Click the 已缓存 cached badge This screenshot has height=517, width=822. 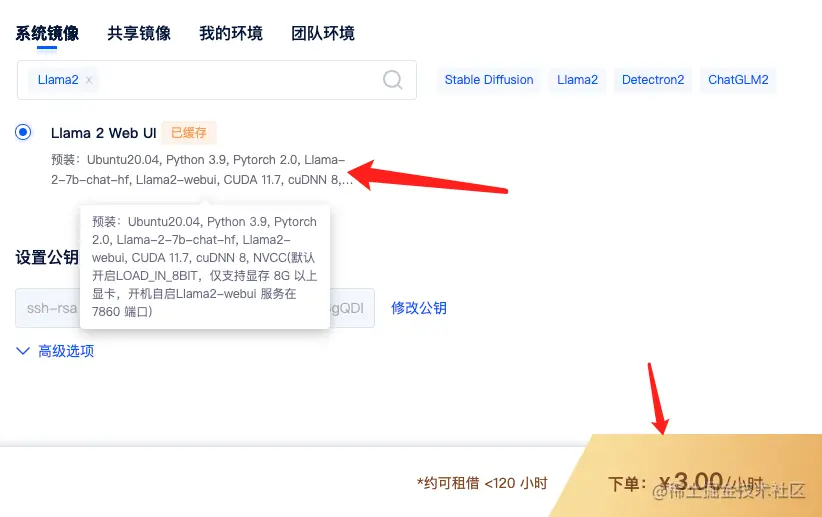click(189, 133)
